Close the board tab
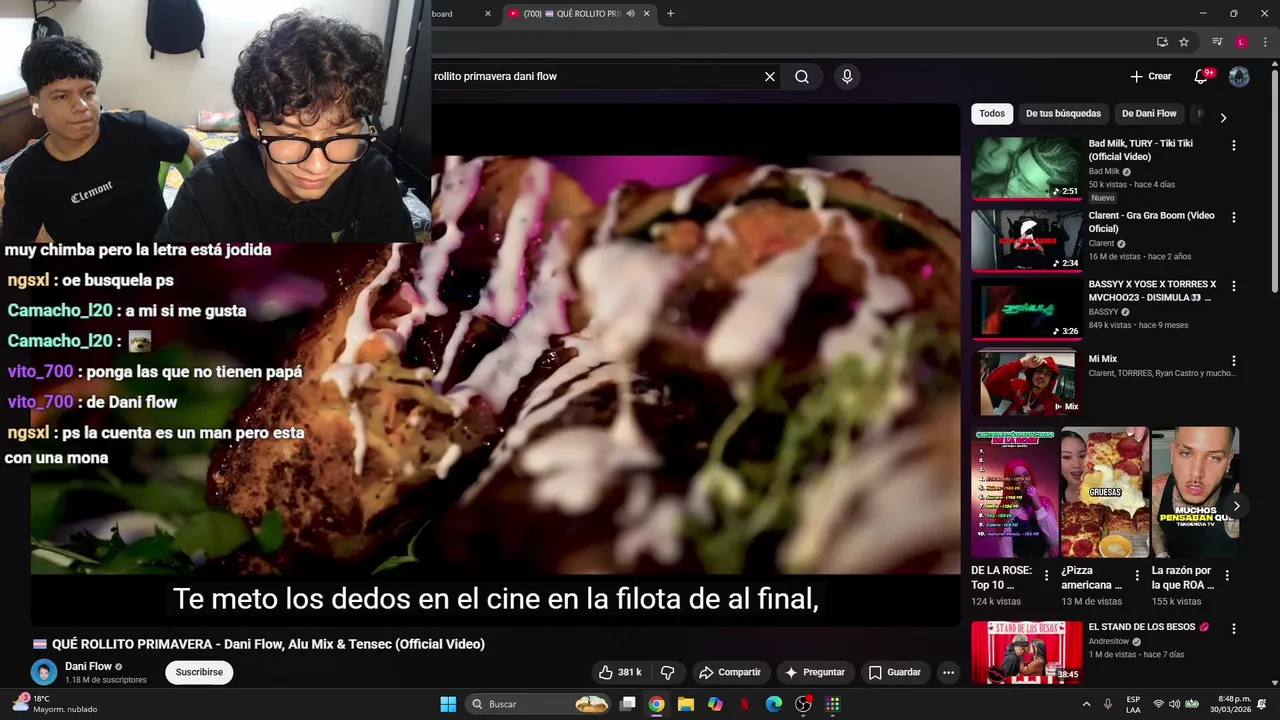This screenshot has width=1280, height=720. [488, 13]
